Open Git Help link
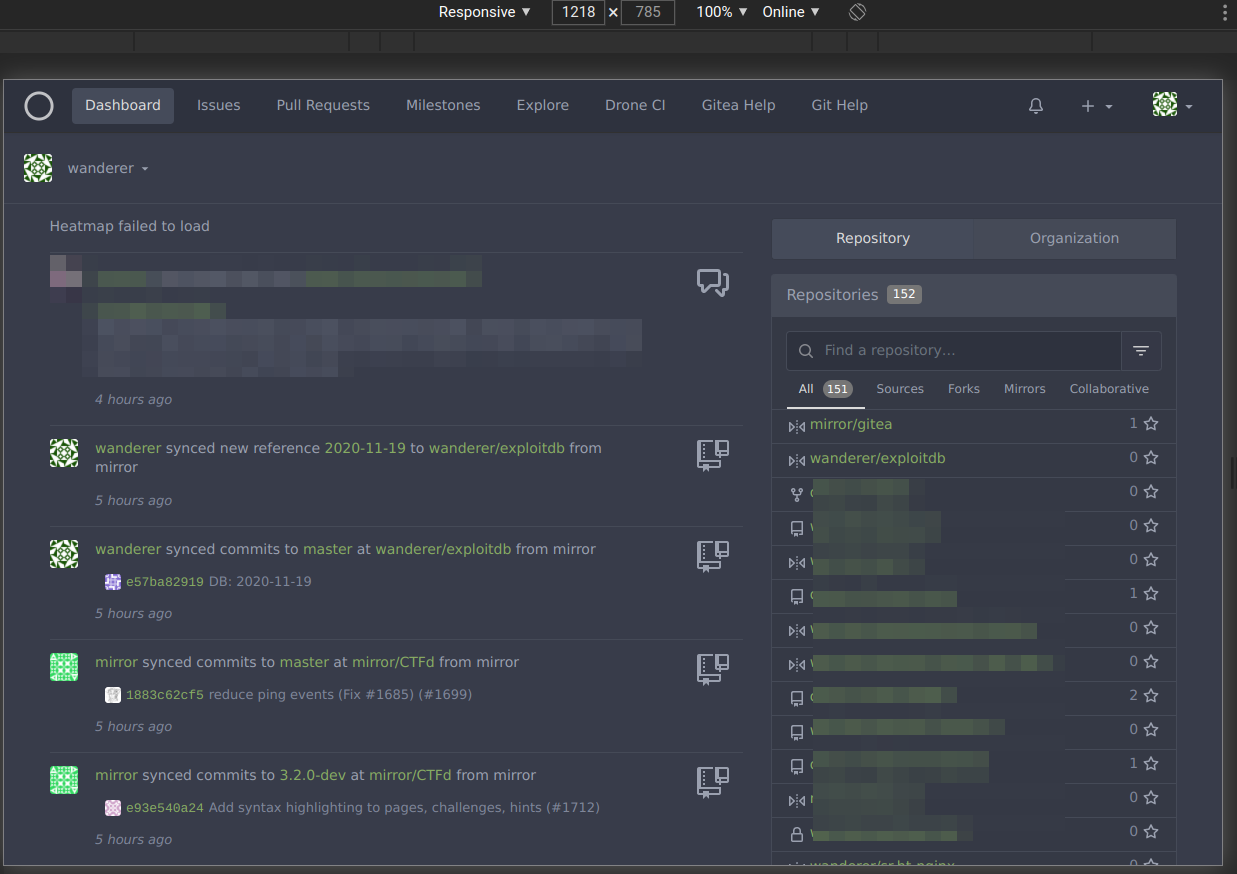This screenshot has width=1237, height=874. [840, 106]
